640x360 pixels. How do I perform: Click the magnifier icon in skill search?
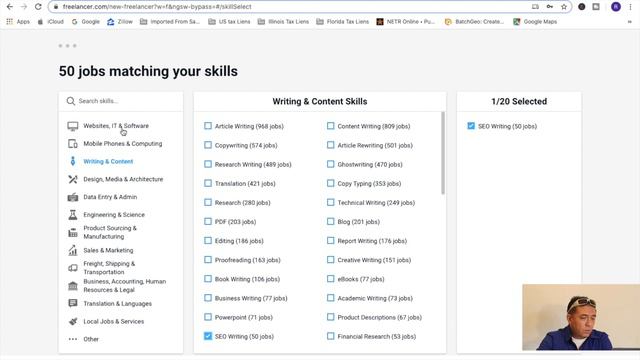click(71, 101)
